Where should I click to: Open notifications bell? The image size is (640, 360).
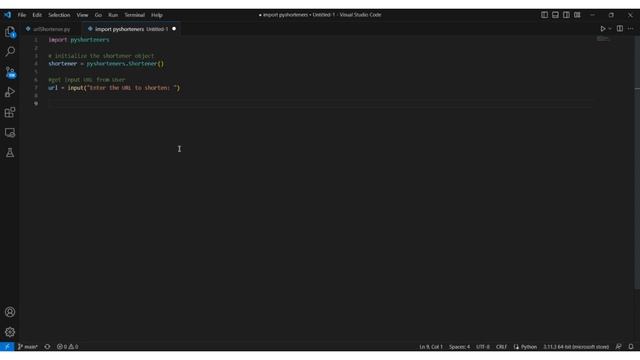[631, 347]
